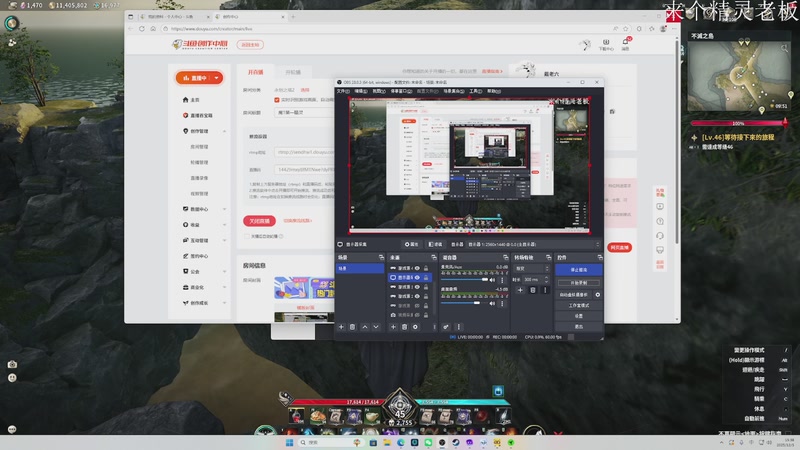Expand the 数据中心 sidebar section
The image size is (800, 450).
tap(224, 209)
